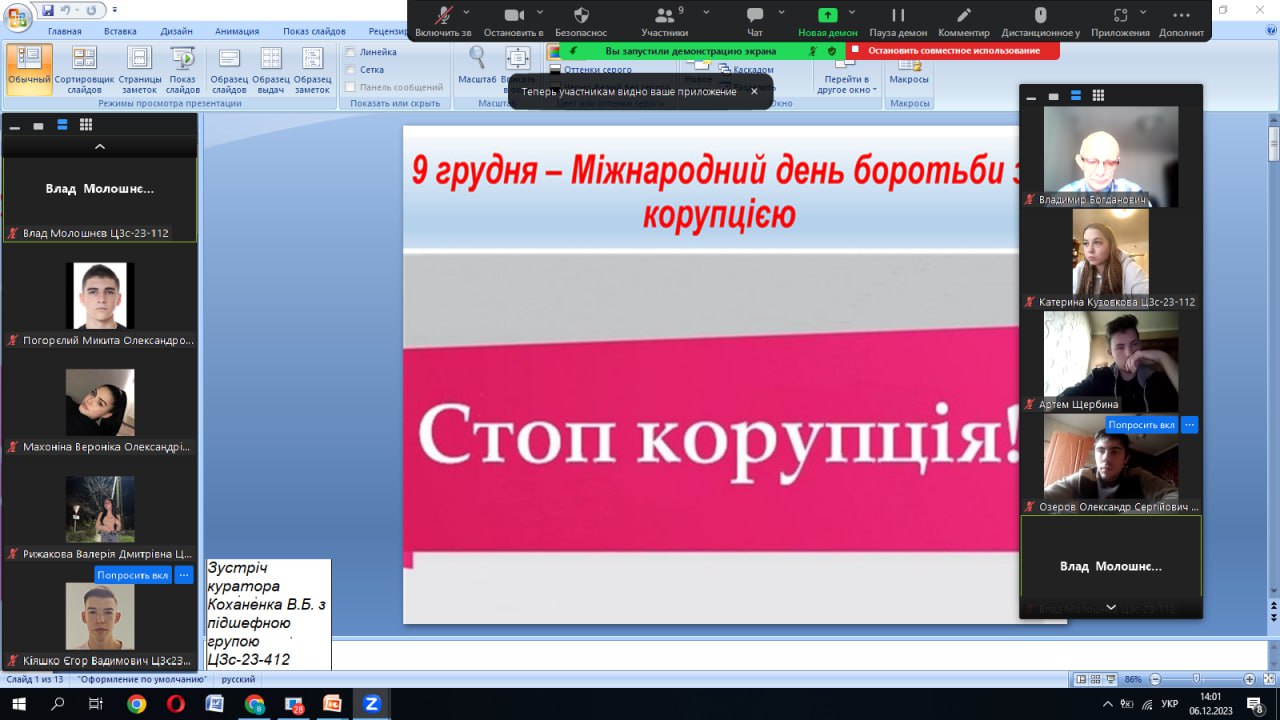Open Дизайн ribbon tab
Viewport: 1280px width, 720px height.
coord(176,31)
